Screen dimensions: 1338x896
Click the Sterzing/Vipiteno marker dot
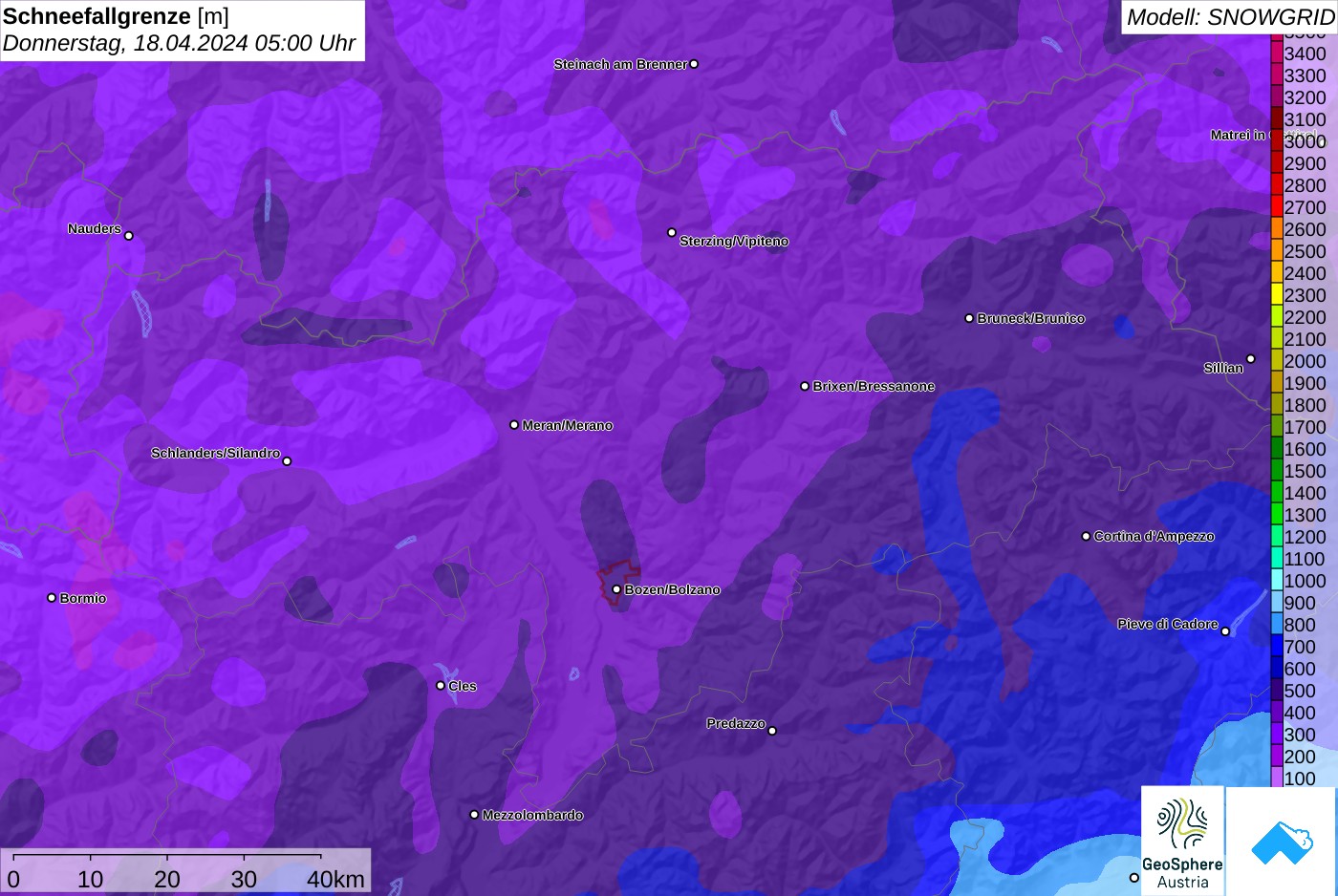(x=672, y=232)
